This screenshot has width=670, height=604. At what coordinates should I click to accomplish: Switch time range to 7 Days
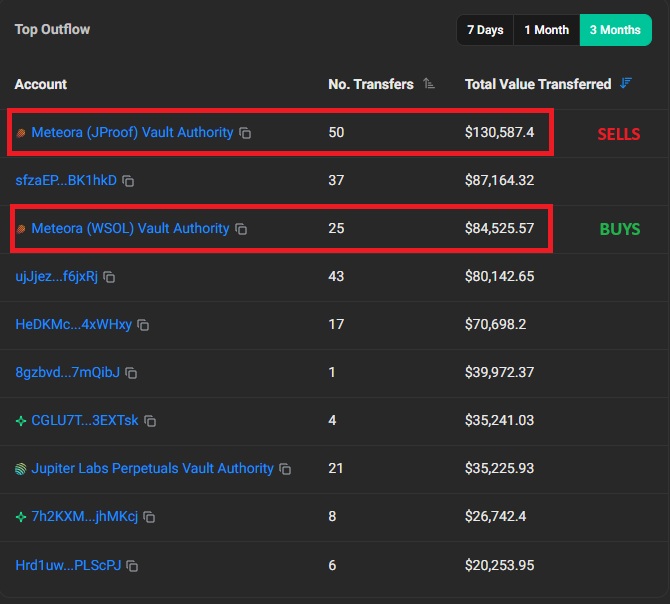tap(485, 30)
